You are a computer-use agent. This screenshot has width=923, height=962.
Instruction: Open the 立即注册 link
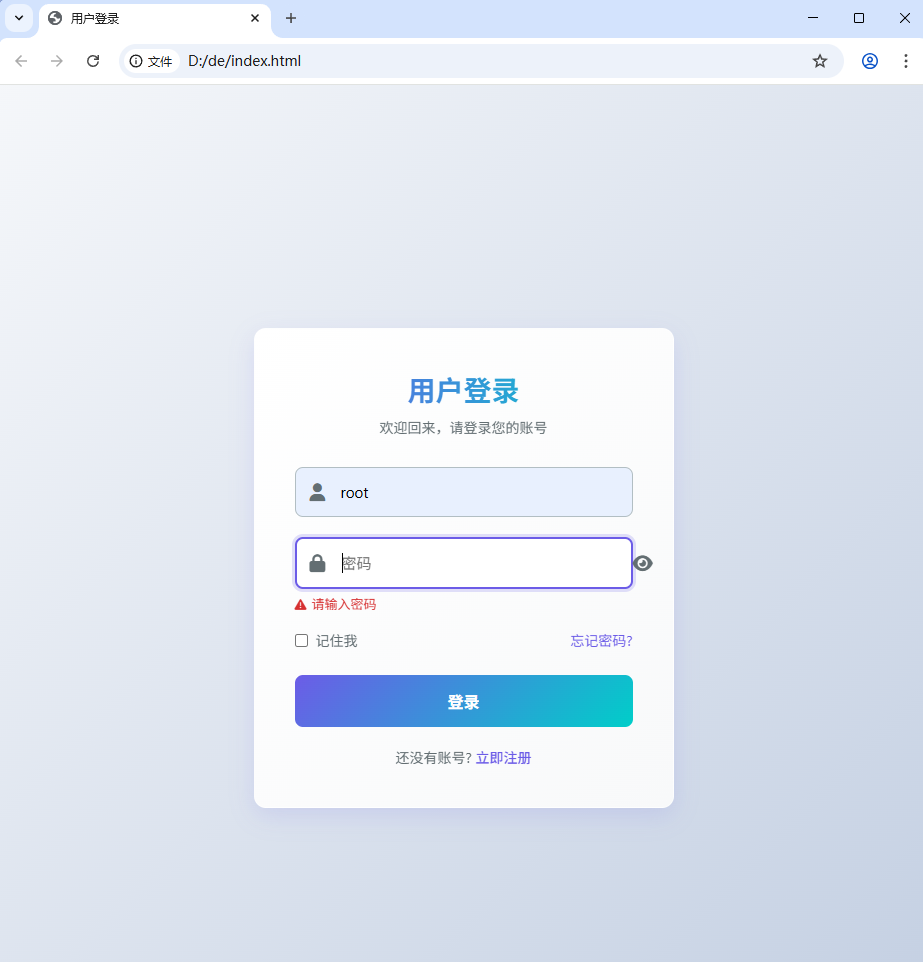tap(503, 758)
